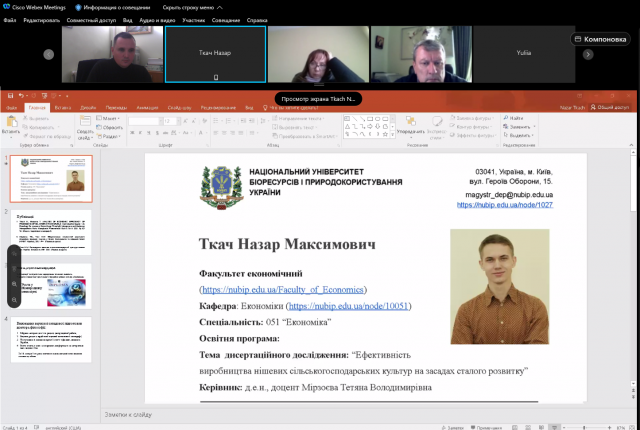Click the Упорядочить arrange icon
Viewport: 640px width, 430px height.
coord(411,122)
